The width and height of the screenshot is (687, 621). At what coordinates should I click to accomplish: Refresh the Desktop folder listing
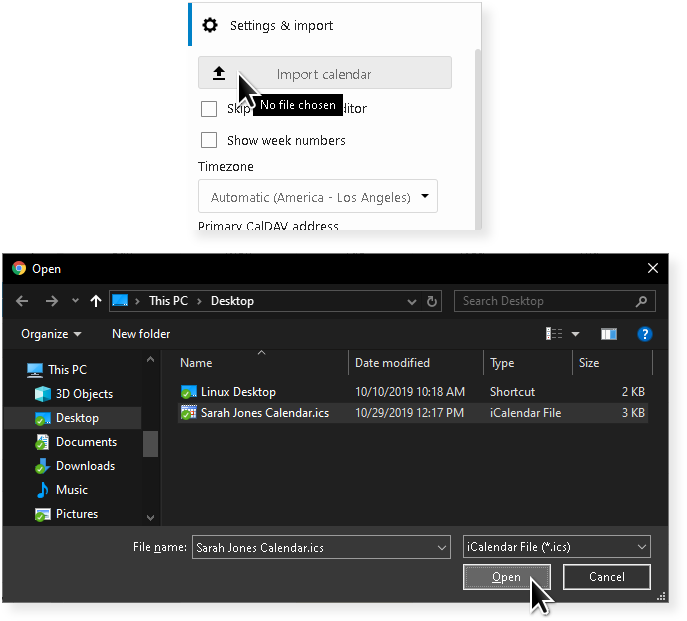pos(432,301)
